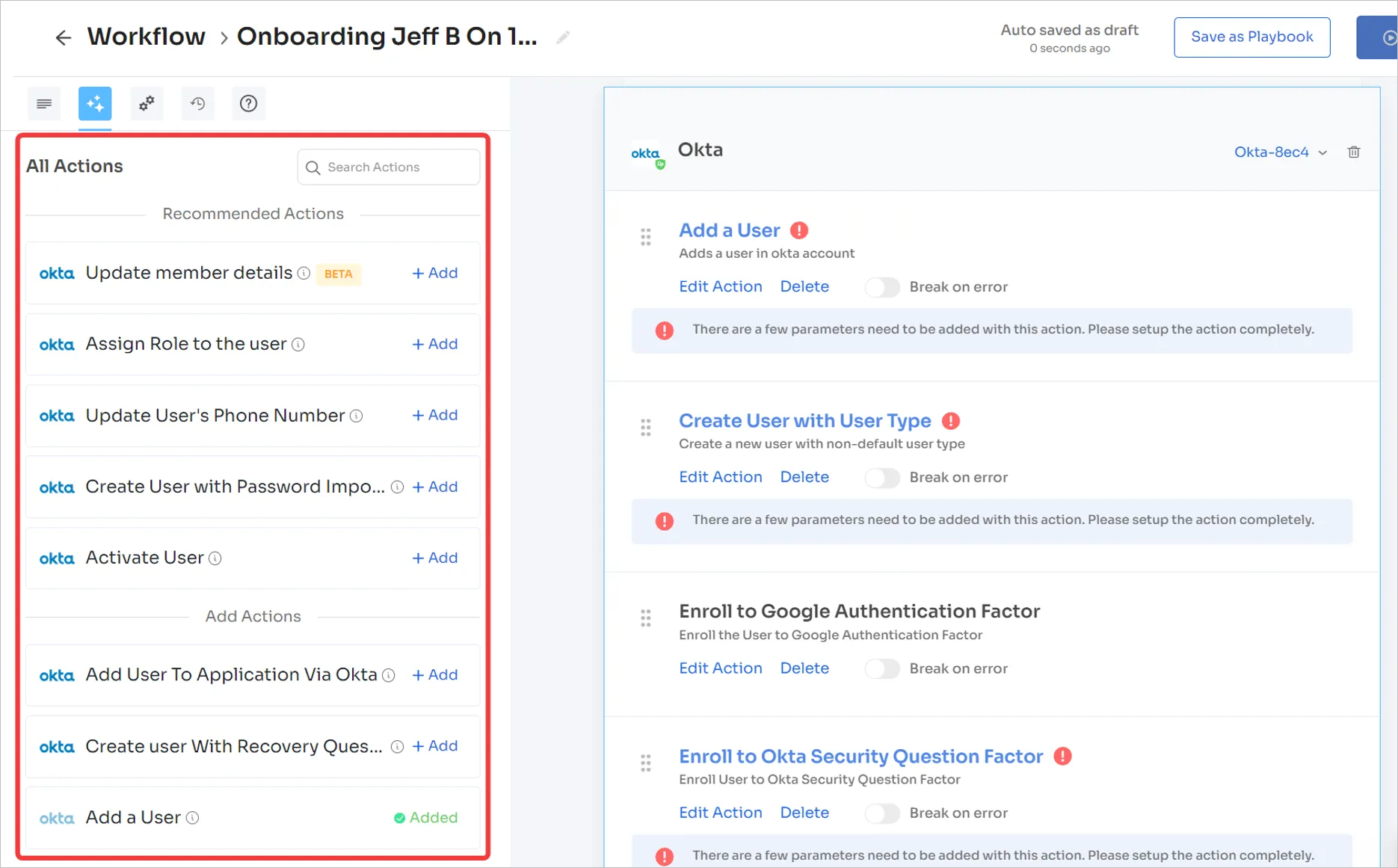Add Create user With Recovery Question action
Screen dimensions: 1398x868
click(435, 745)
